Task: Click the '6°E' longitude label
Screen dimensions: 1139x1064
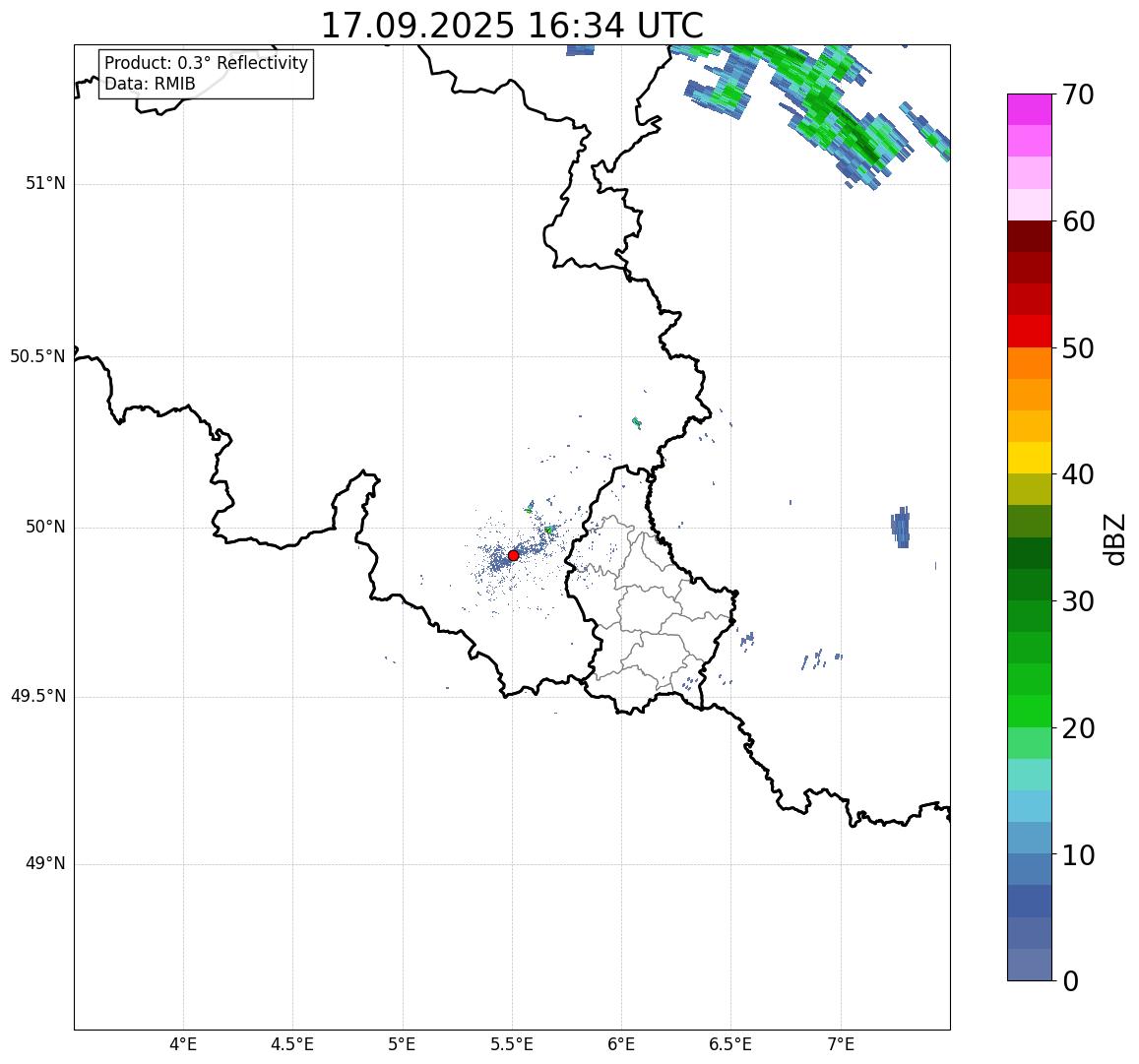Action: pyautogui.click(x=622, y=1044)
